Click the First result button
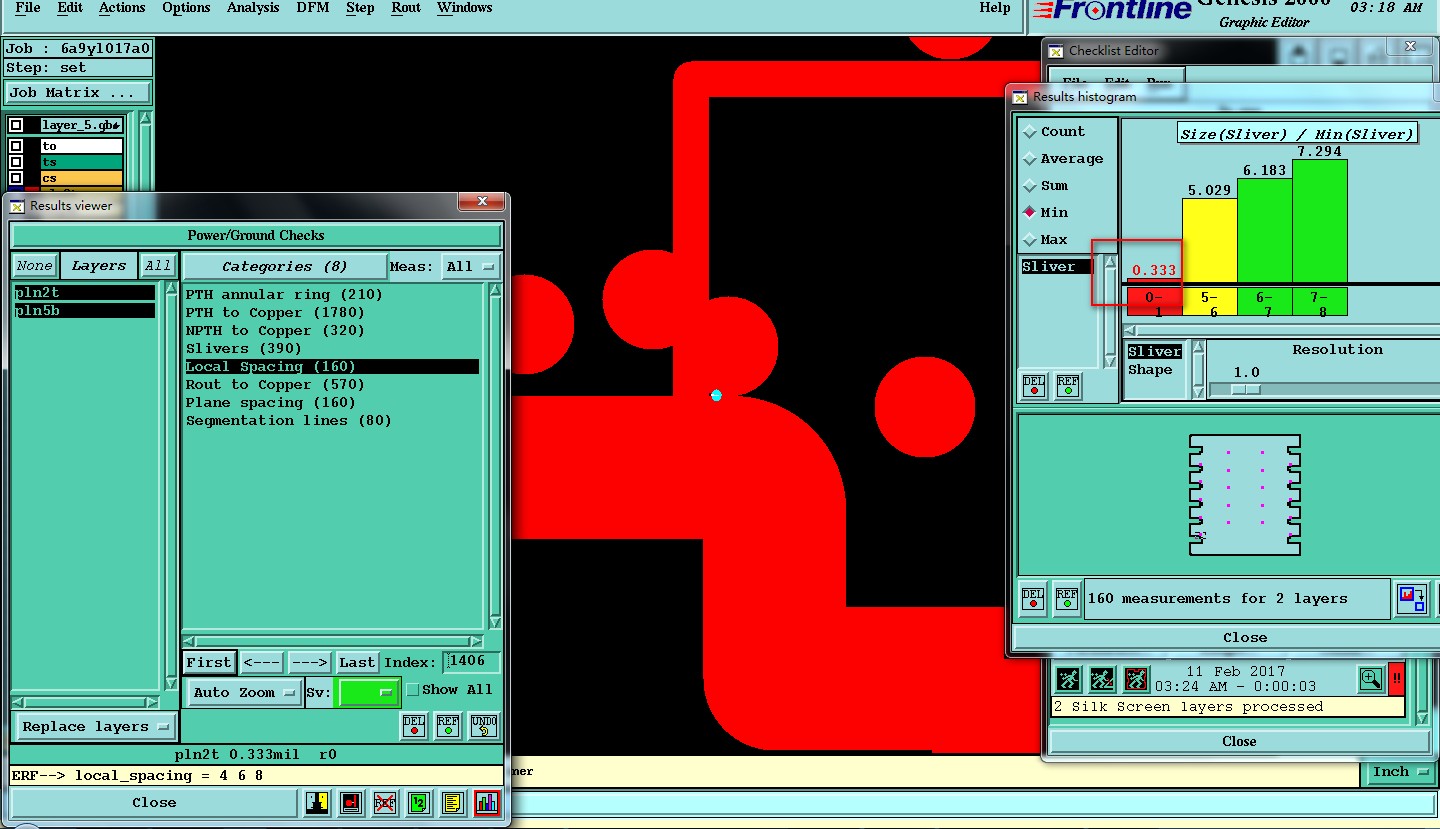The width and height of the screenshot is (1440, 829). [209, 662]
